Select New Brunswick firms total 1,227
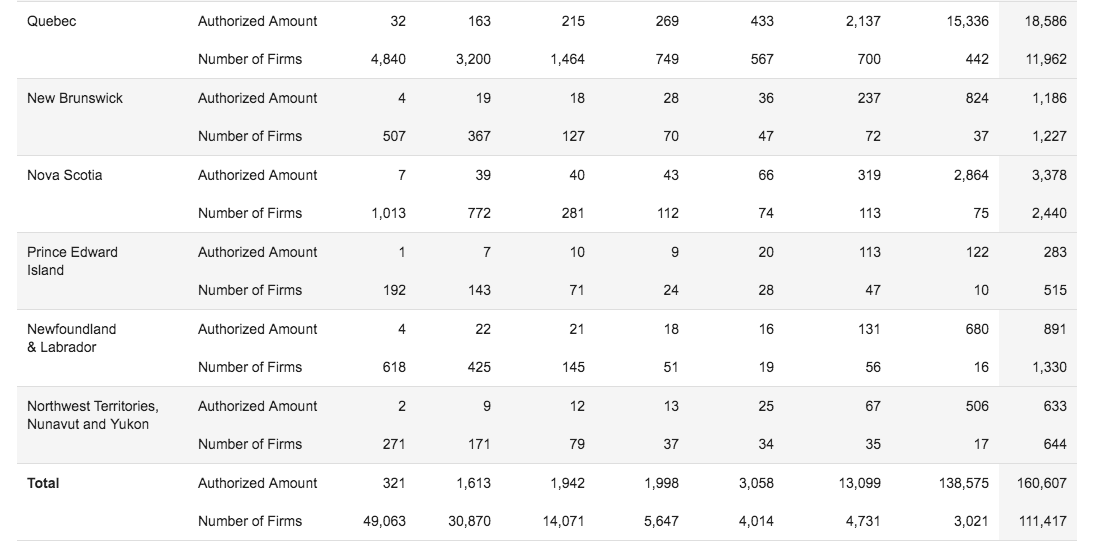This screenshot has height=552, width=1094. click(1049, 137)
